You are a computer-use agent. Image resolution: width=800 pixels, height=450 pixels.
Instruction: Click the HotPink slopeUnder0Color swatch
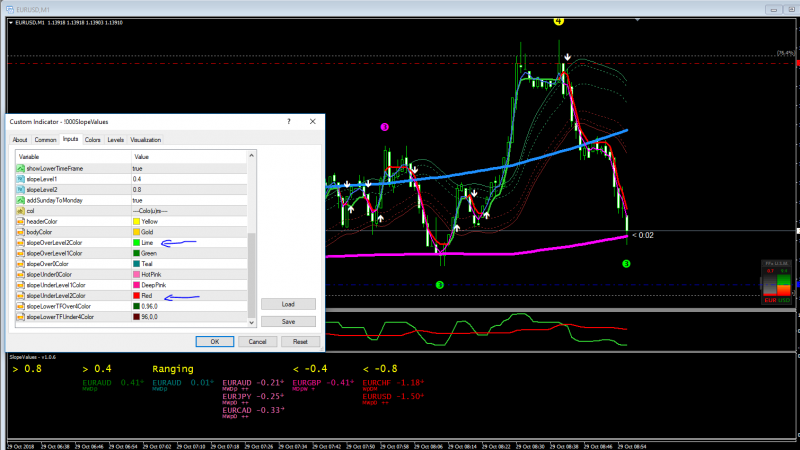click(x=136, y=274)
